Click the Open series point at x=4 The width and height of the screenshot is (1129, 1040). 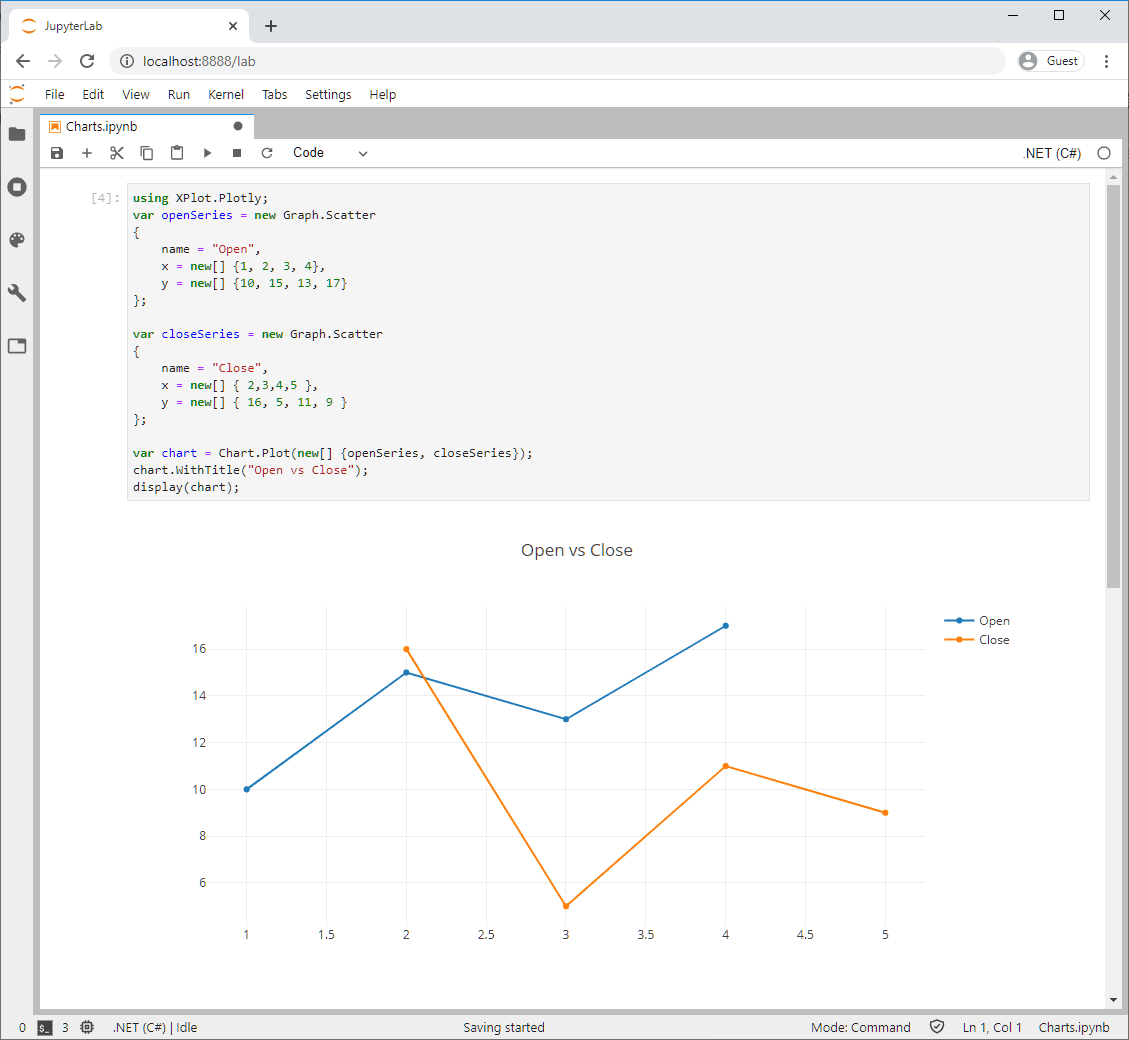pyautogui.click(x=725, y=626)
